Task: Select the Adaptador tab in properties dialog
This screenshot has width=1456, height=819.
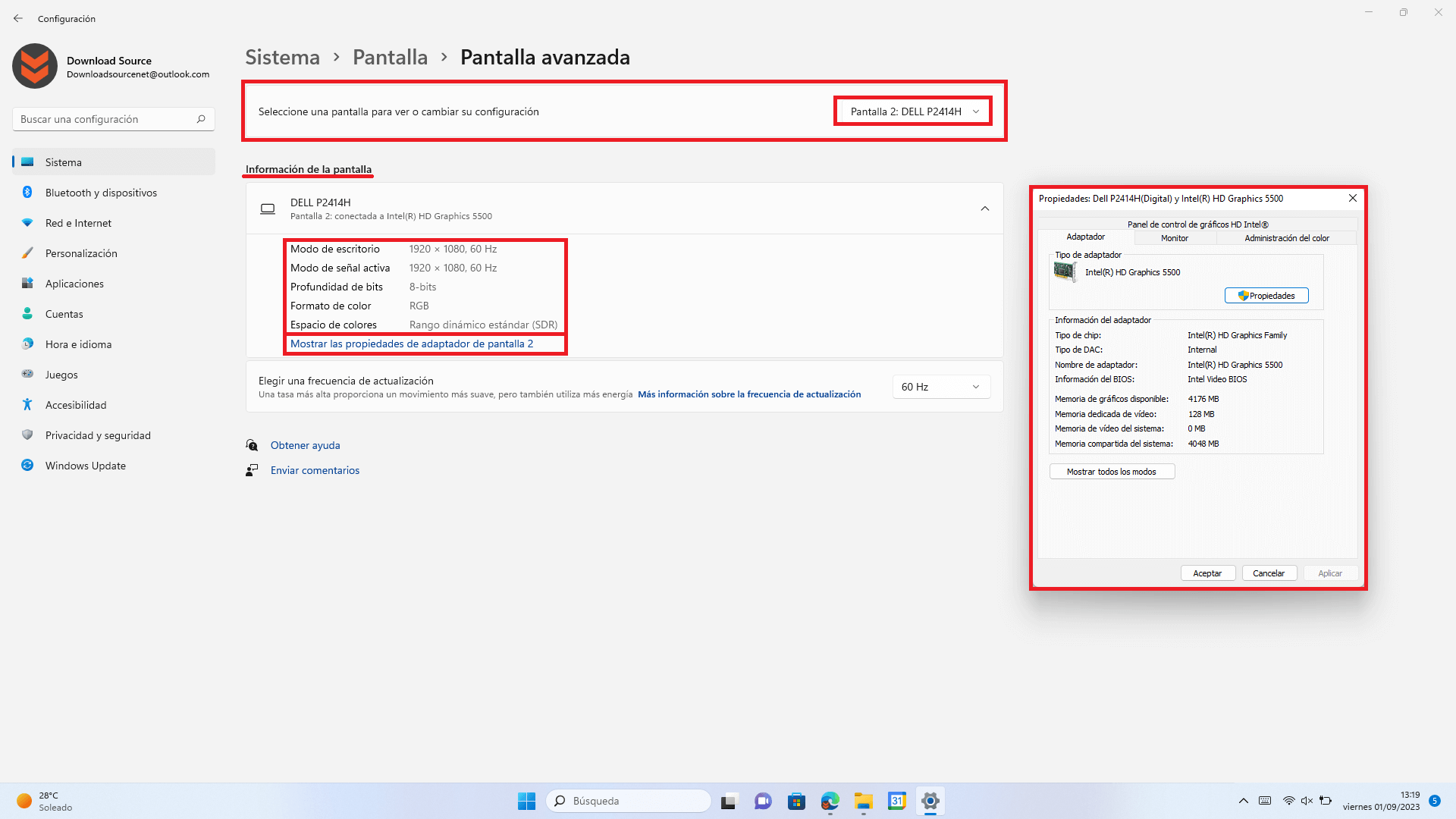Action: [1086, 237]
